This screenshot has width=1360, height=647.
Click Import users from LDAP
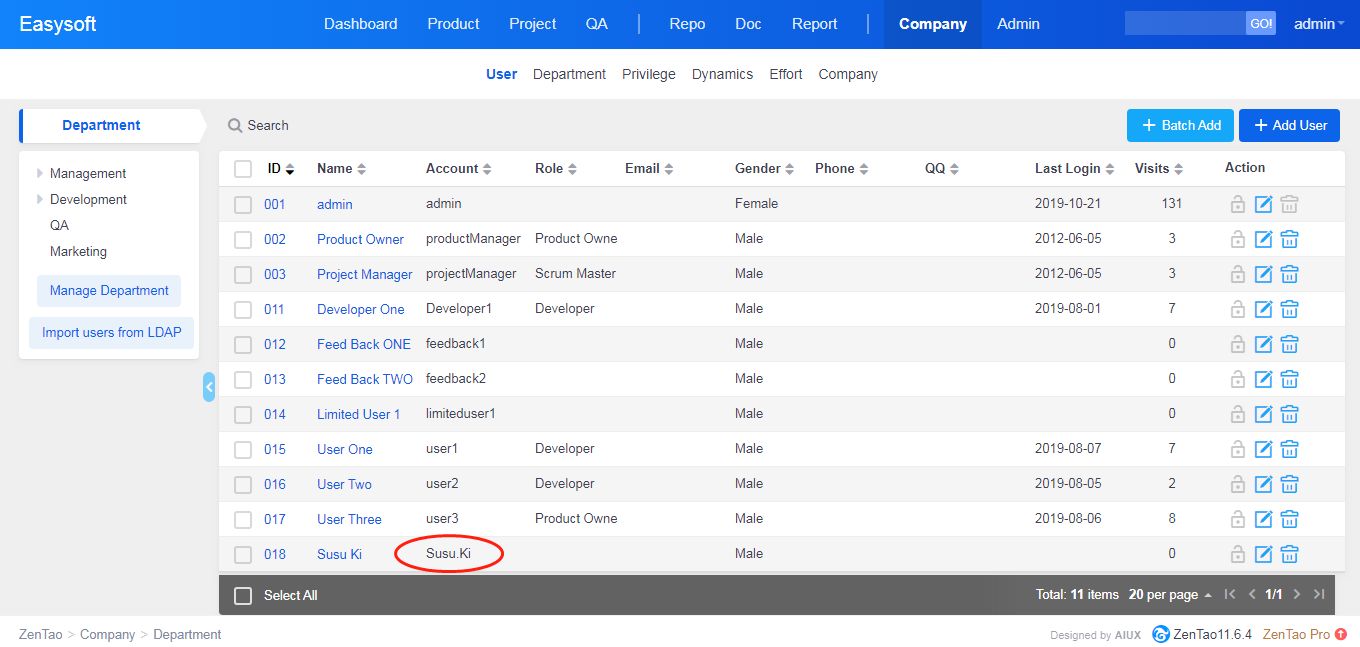tap(112, 333)
